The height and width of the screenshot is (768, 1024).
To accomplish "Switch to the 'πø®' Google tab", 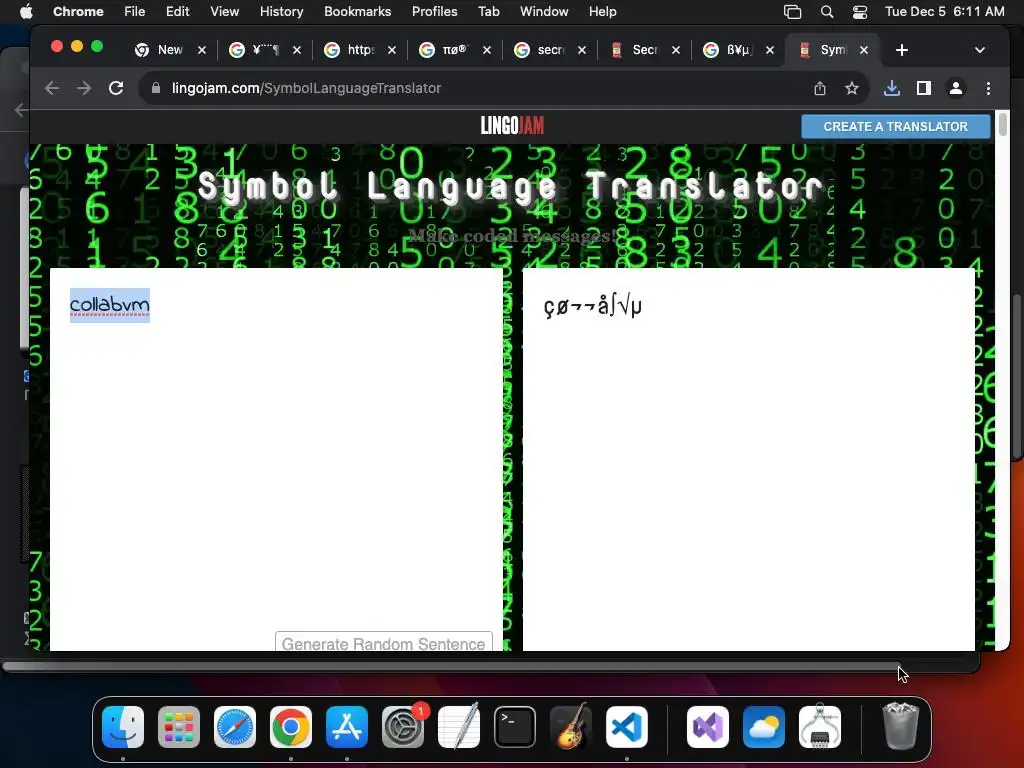I will (445, 50).
